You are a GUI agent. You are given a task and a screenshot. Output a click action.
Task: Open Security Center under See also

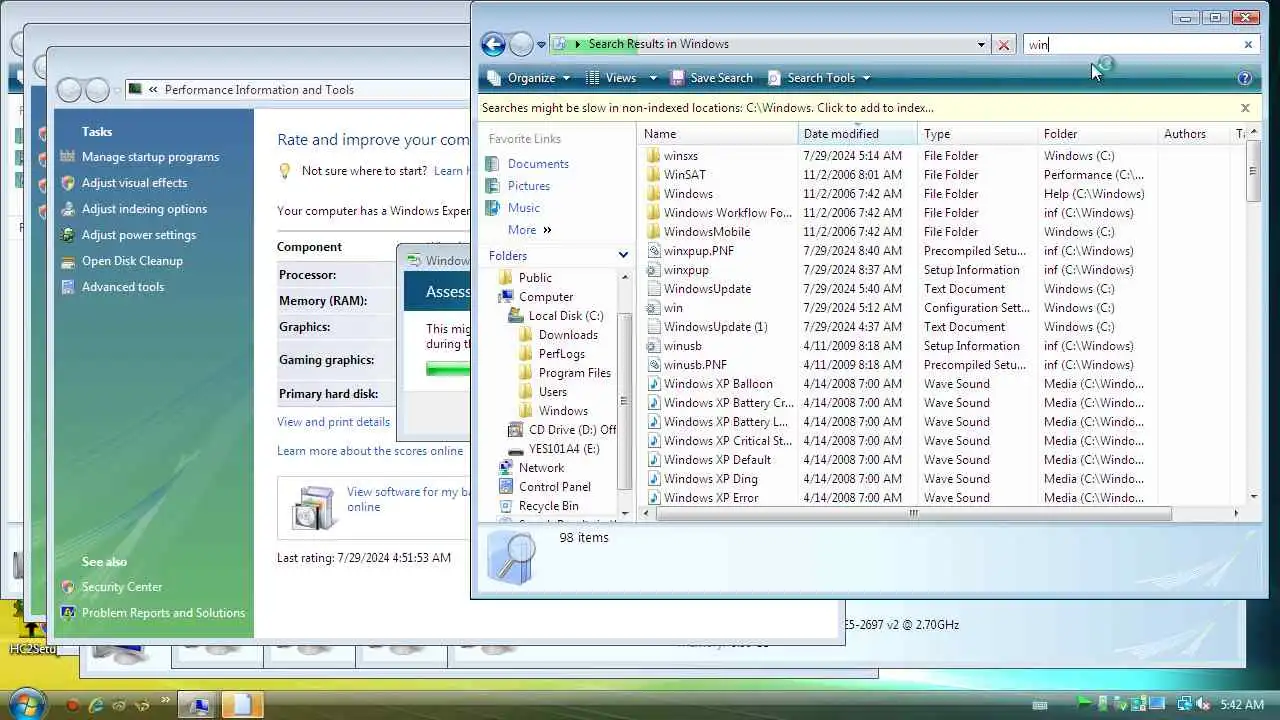click(122, 587)
